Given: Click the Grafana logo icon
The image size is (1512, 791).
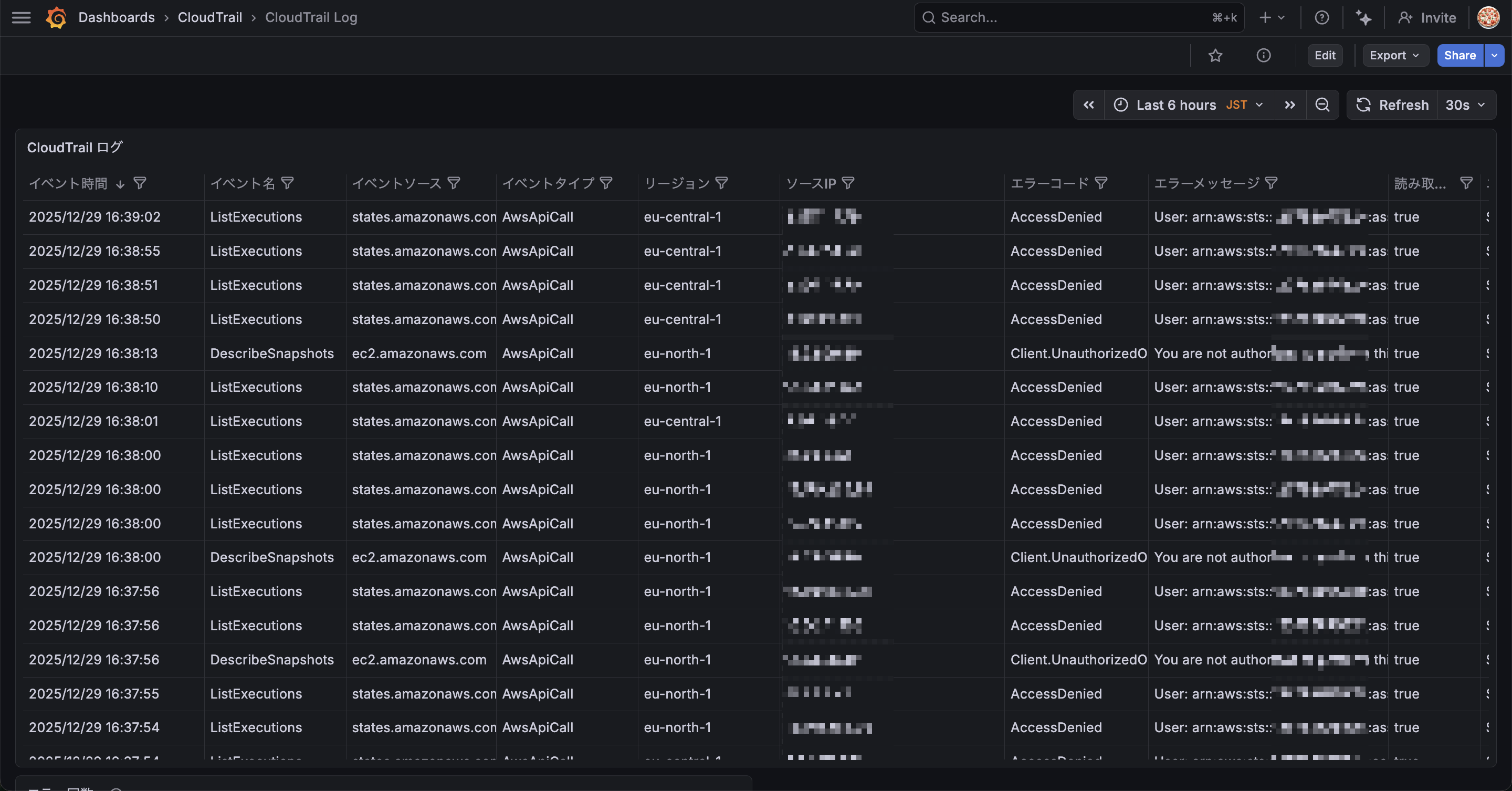Looking at the screenshot, I should coord(56,18).
